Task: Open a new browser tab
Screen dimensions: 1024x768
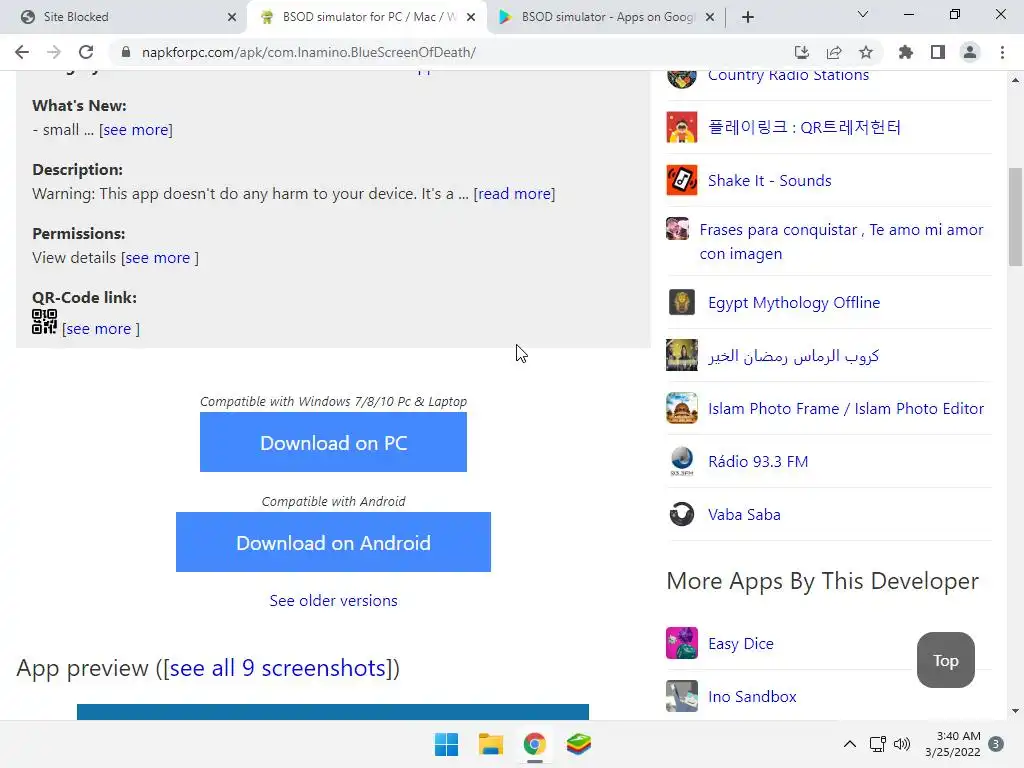Action: coord(748,17)
